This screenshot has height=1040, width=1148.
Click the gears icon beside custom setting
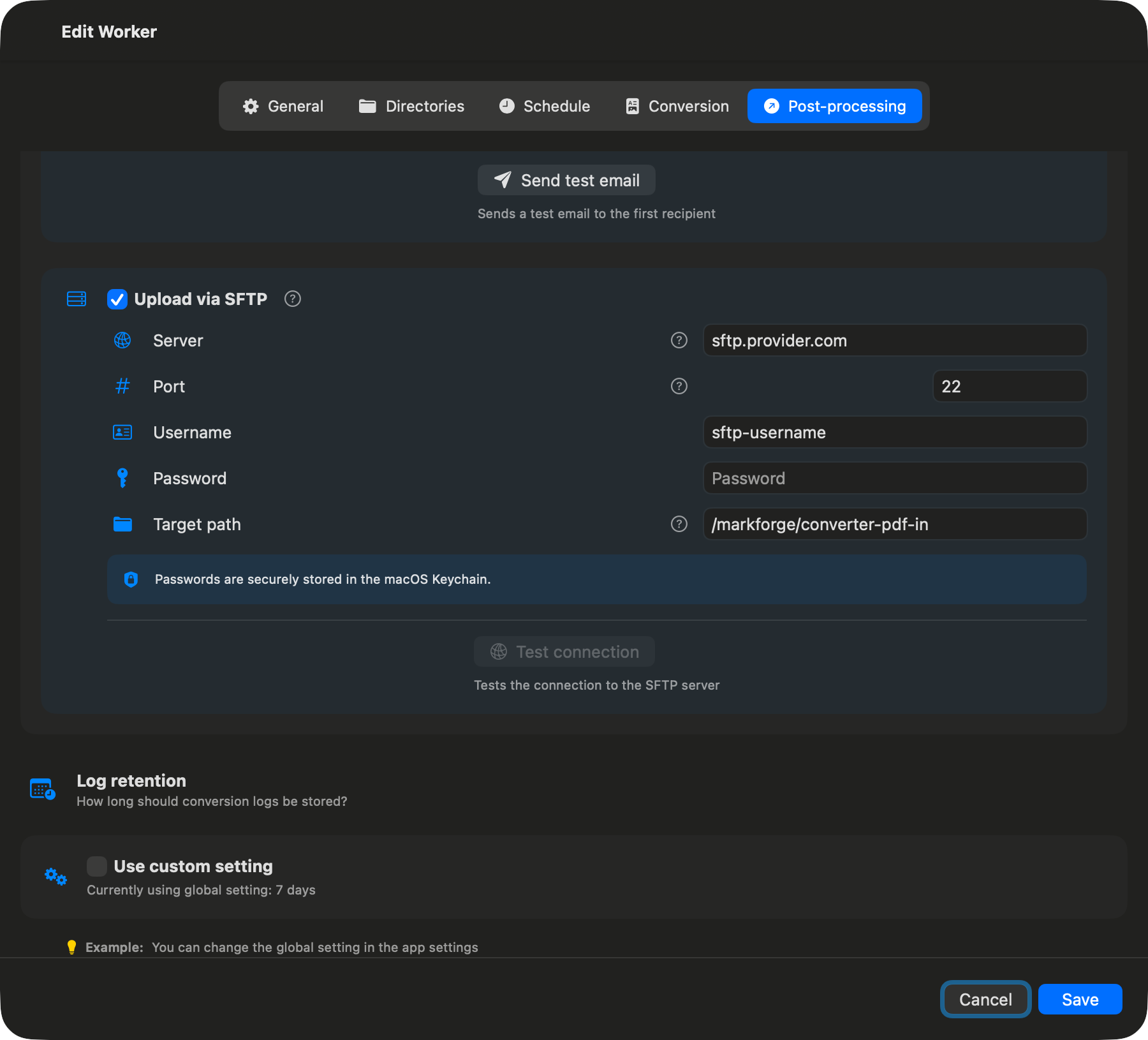pyautogui.click(x=55, y=877)
